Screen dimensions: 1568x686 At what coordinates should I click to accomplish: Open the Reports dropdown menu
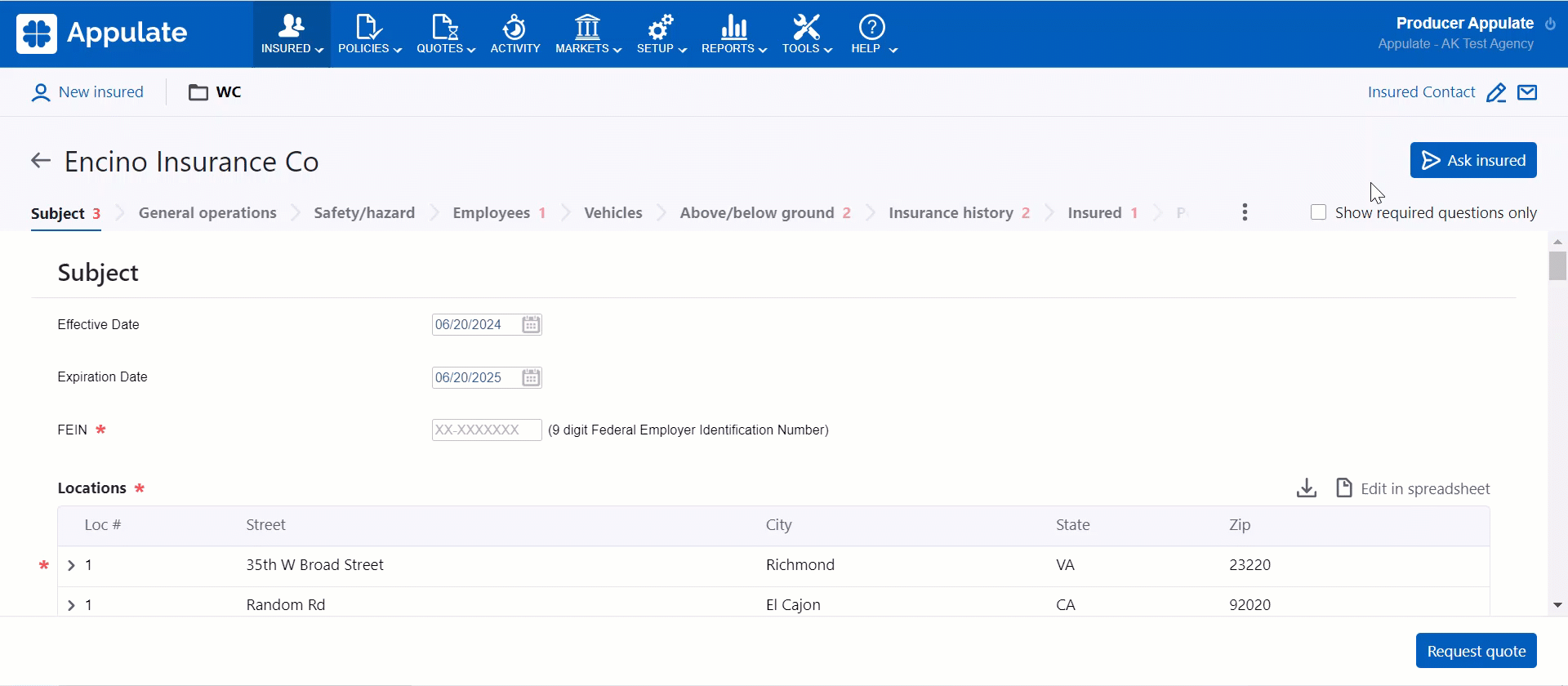pos(733,34)
